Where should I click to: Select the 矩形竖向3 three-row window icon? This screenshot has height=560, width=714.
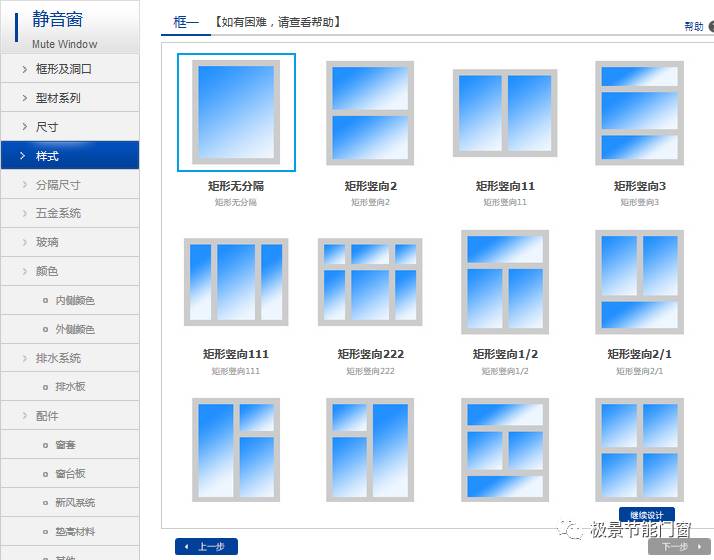639,112
